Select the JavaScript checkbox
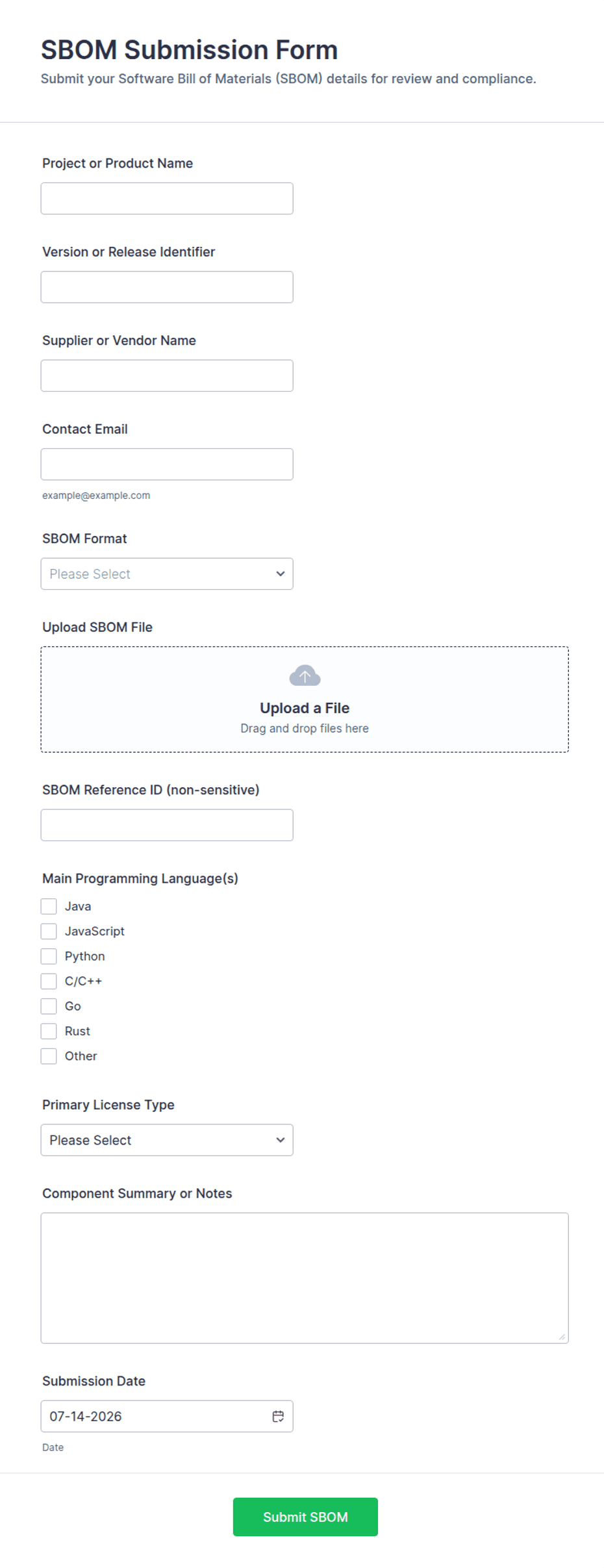This screenshot has width=604, height=1568. click(49, 931)
